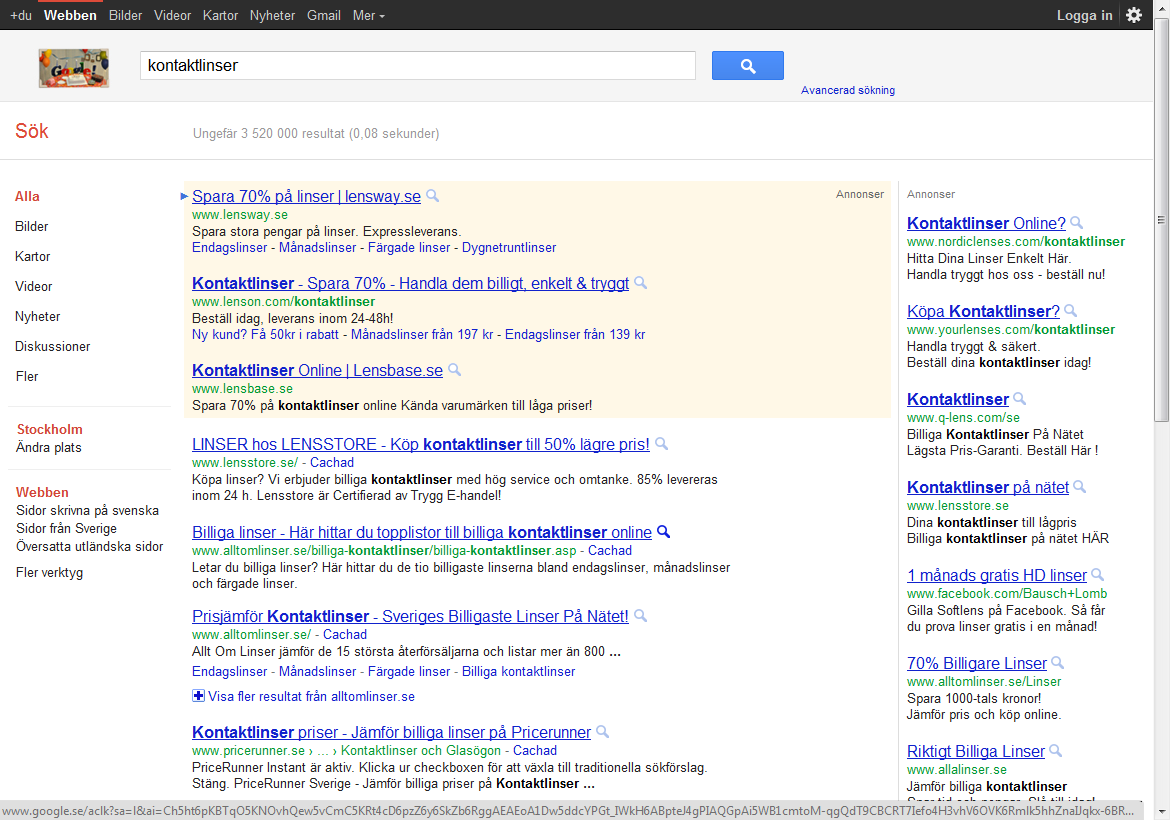Viewport: 1170px width, 820px height.
Task: Open '1 månads gratis HD linser' ad
Action: coord(997,575)
